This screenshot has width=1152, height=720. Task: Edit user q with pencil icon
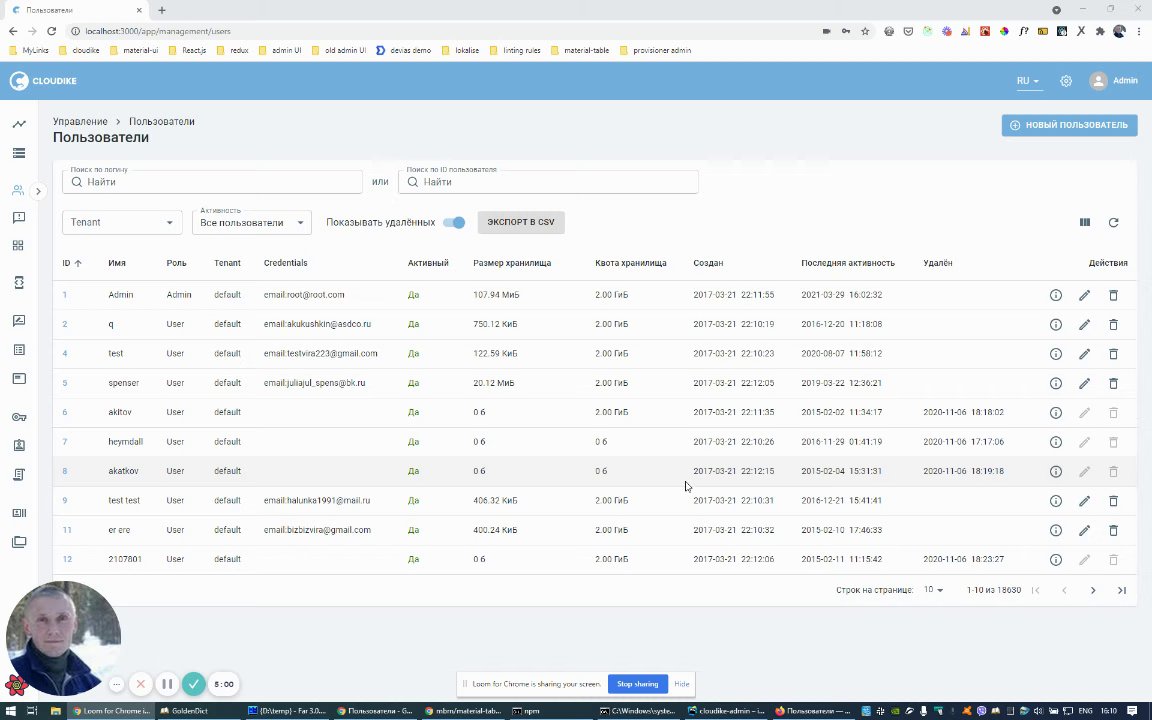(x=1084, y=324)
